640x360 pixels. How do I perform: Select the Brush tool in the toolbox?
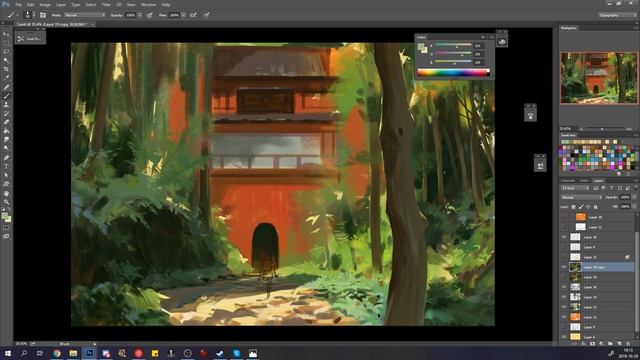[6, 96]
